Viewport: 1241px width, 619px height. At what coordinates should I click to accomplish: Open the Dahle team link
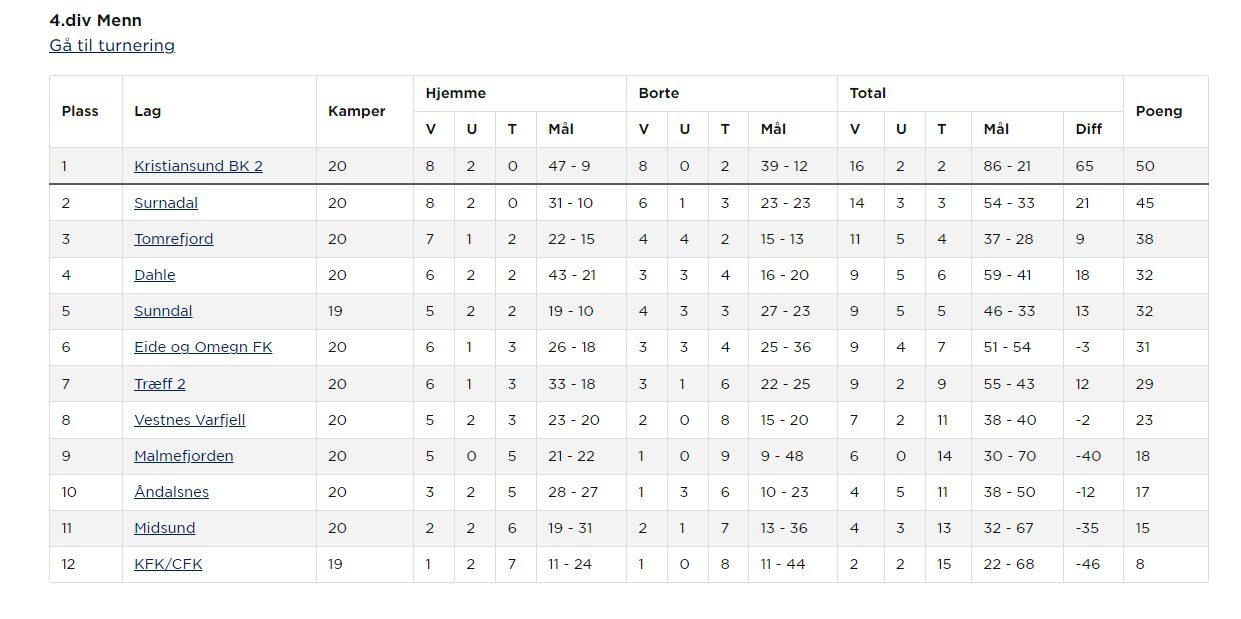pyautogui.click(x=154, y=275)
